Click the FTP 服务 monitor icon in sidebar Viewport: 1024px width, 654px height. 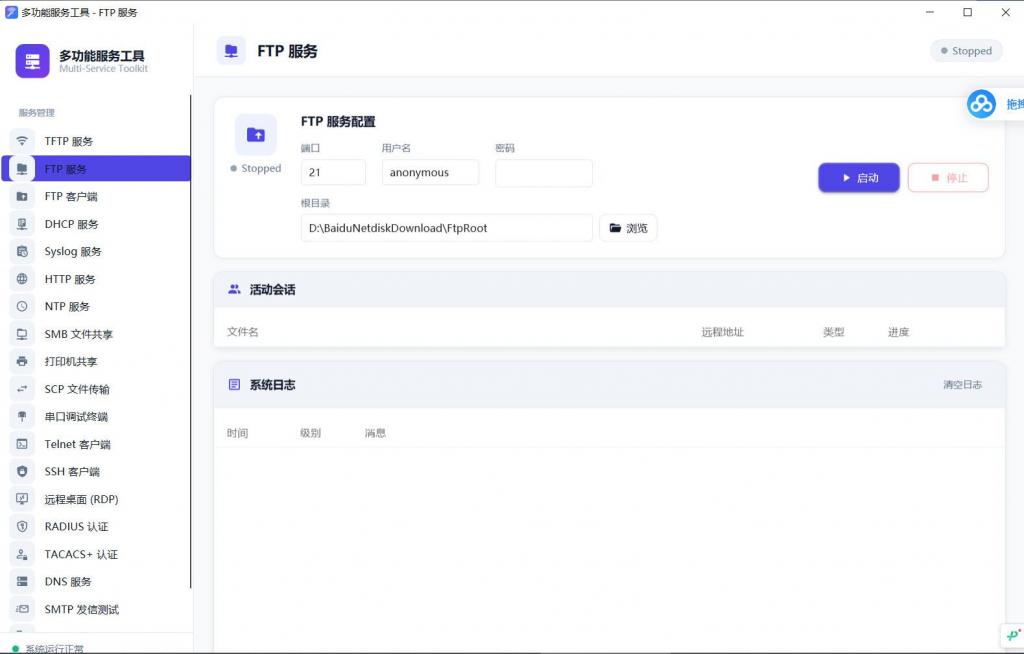click(x=22, y=169)
